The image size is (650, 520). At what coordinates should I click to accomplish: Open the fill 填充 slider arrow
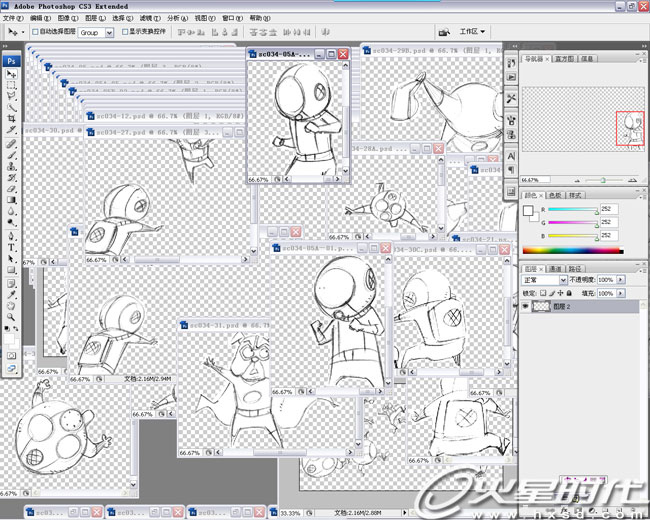(x=621, y=293)
